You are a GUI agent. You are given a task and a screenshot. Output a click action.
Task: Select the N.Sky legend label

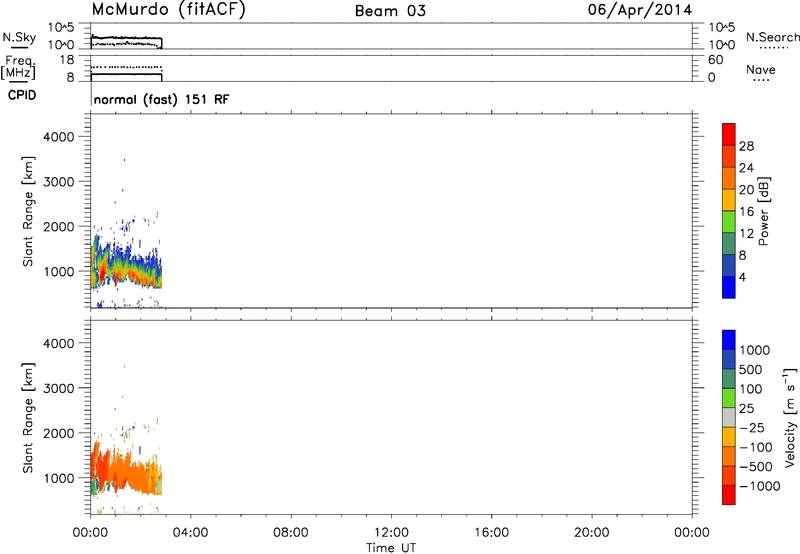point(19,37)
